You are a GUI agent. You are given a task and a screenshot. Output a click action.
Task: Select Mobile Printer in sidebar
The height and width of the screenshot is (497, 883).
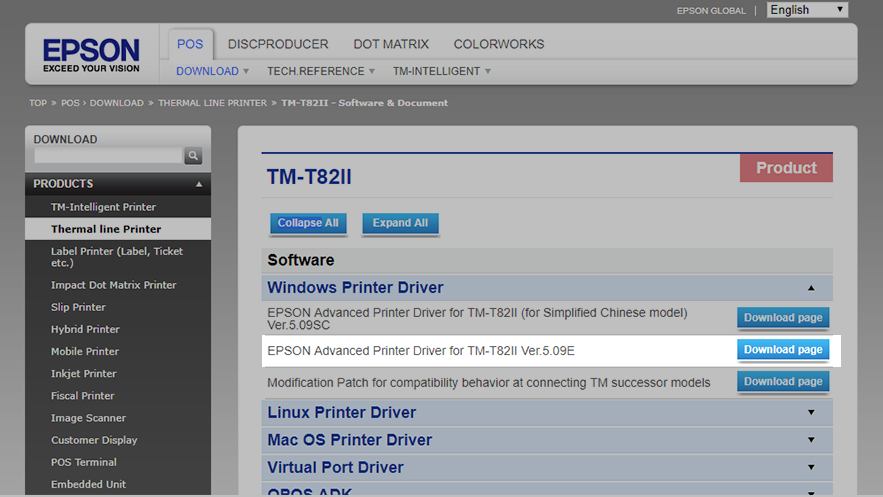[85, 351]
